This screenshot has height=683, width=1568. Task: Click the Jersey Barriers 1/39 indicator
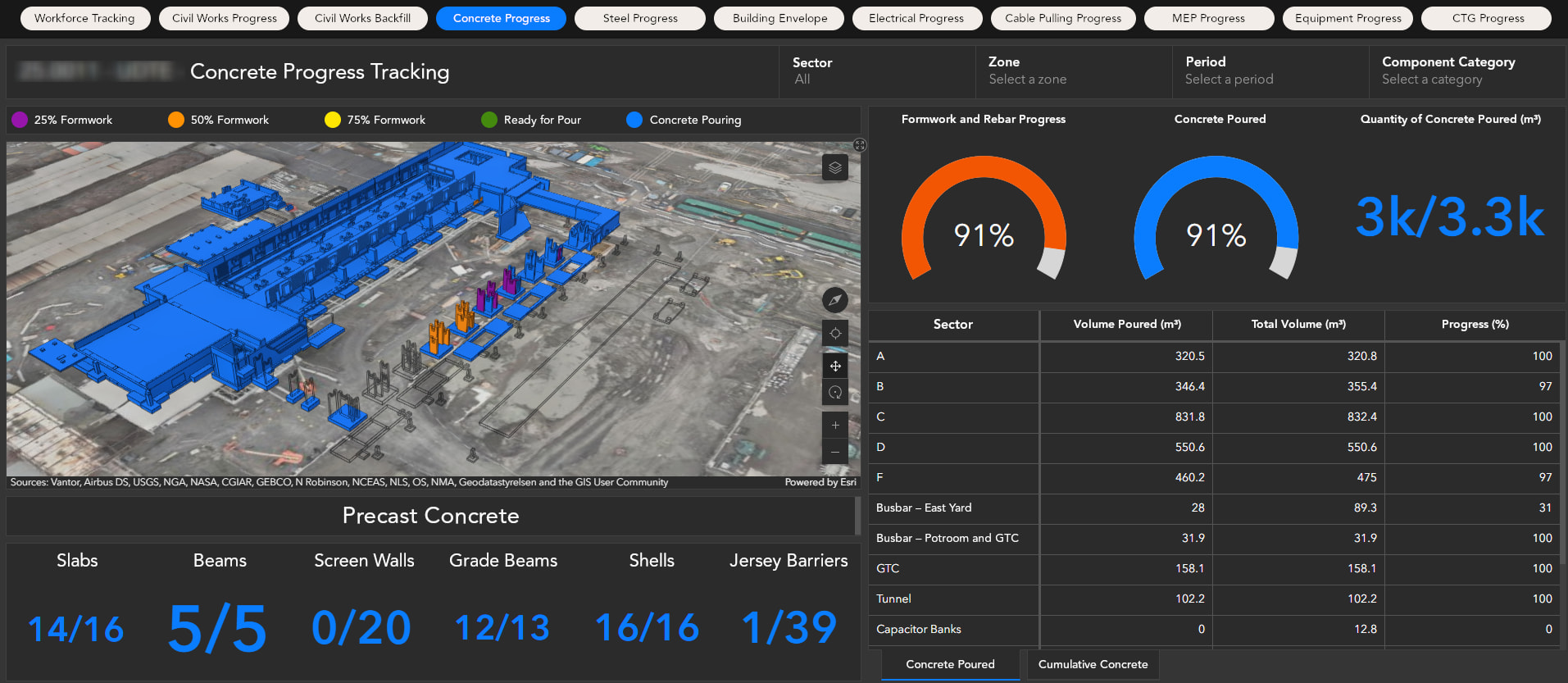coord(789,628)
